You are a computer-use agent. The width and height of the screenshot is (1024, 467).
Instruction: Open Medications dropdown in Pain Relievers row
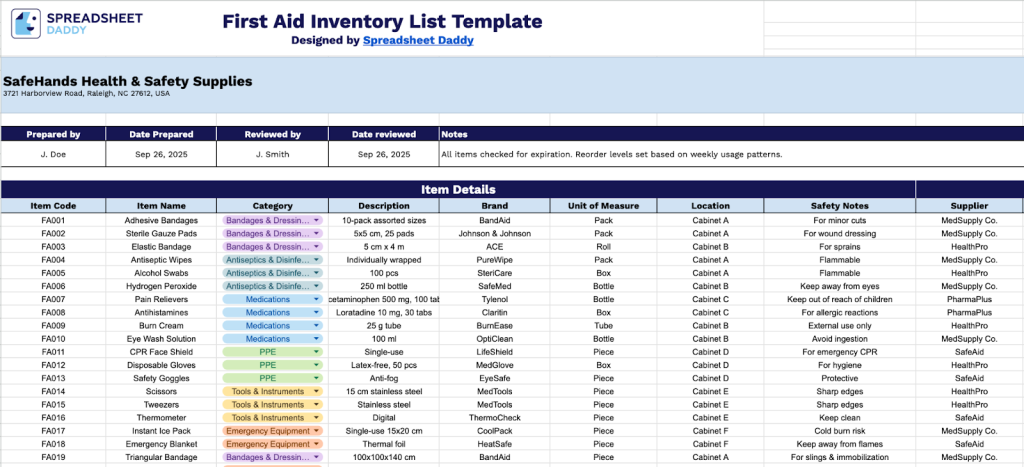317,299
